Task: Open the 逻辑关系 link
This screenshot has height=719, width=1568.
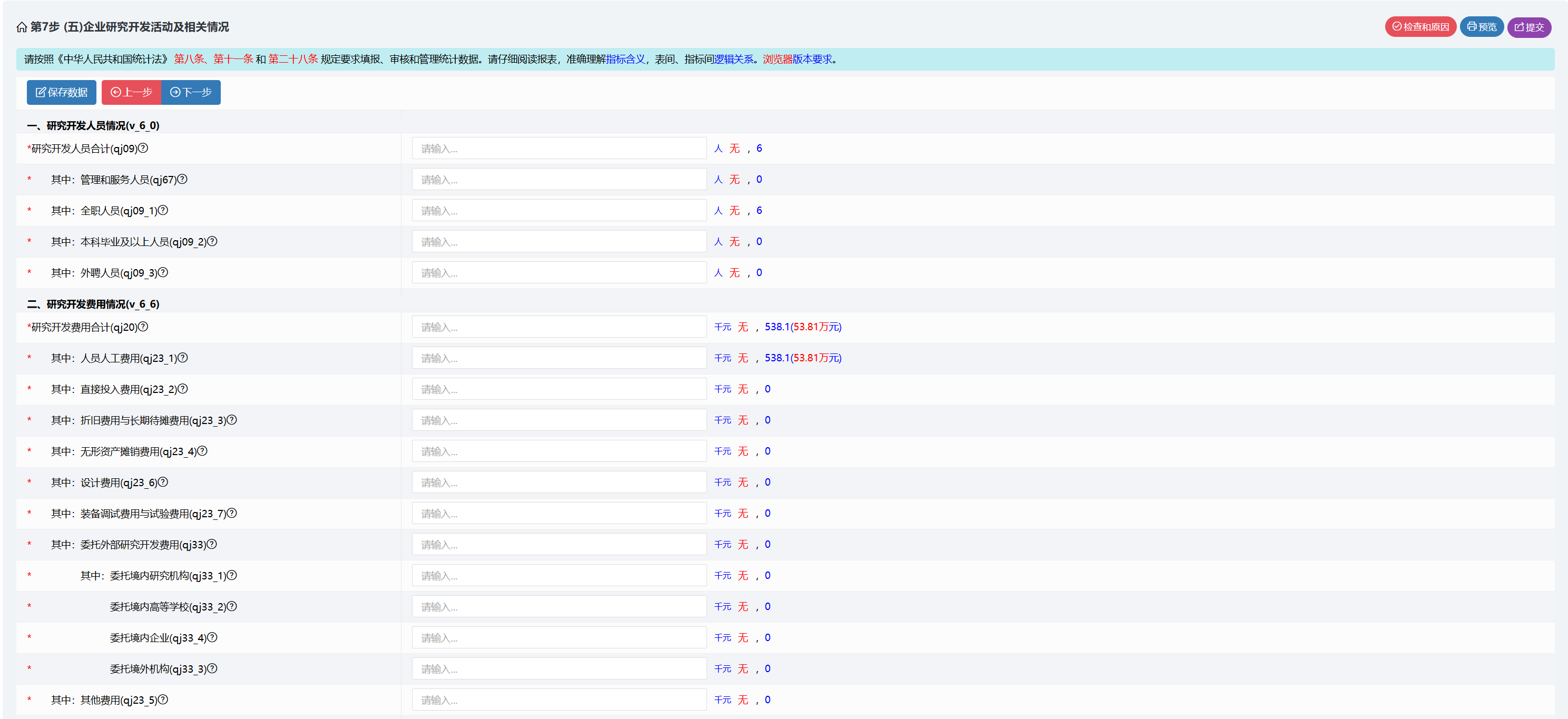Action: coord(733,59)
